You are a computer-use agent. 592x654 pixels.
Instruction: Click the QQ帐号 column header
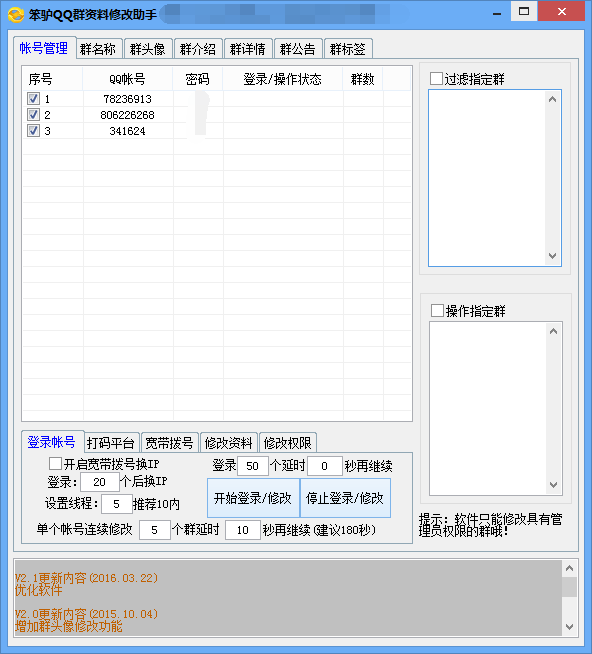tap(128, 79)
